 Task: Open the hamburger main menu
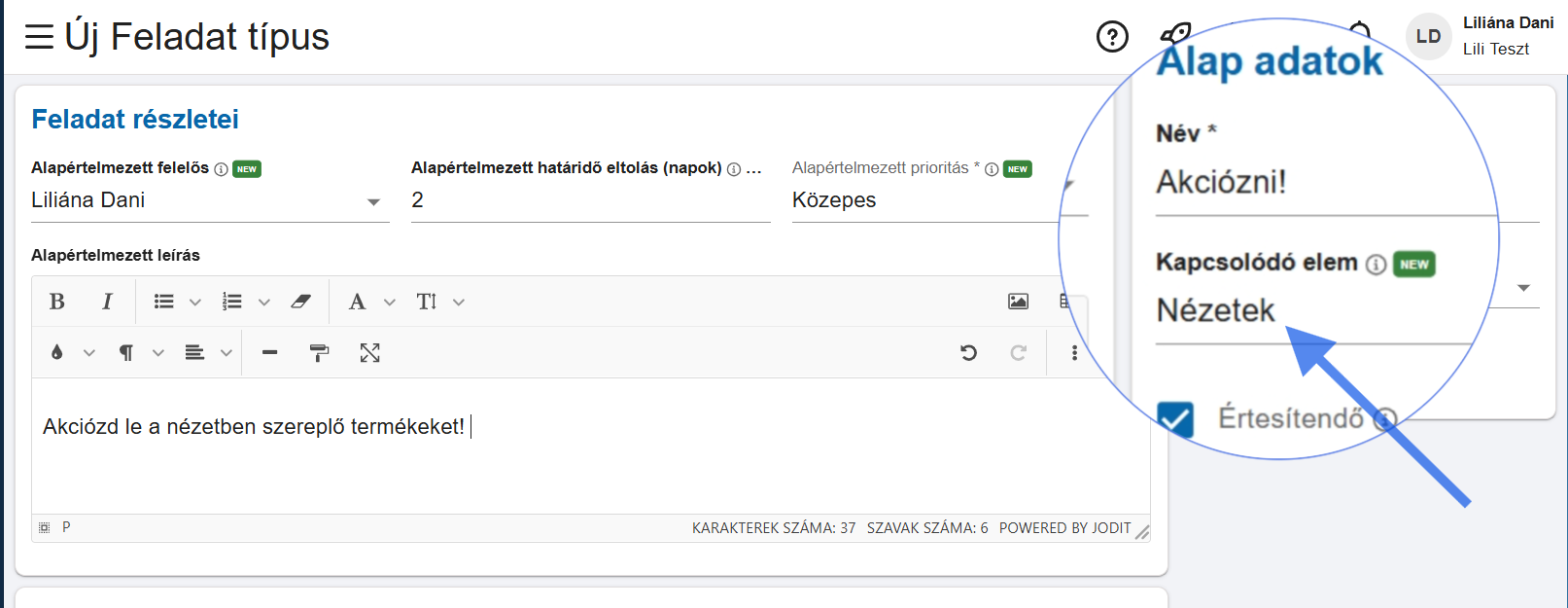click(39, 37)
